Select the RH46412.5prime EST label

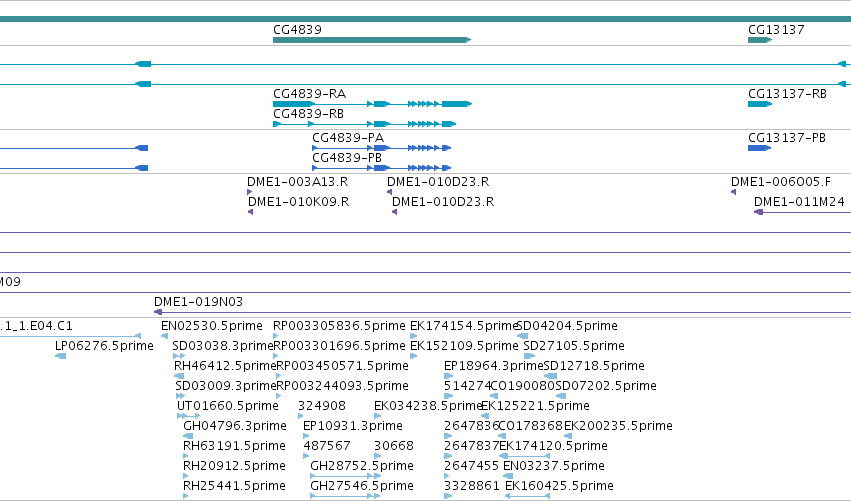(225, 366)
